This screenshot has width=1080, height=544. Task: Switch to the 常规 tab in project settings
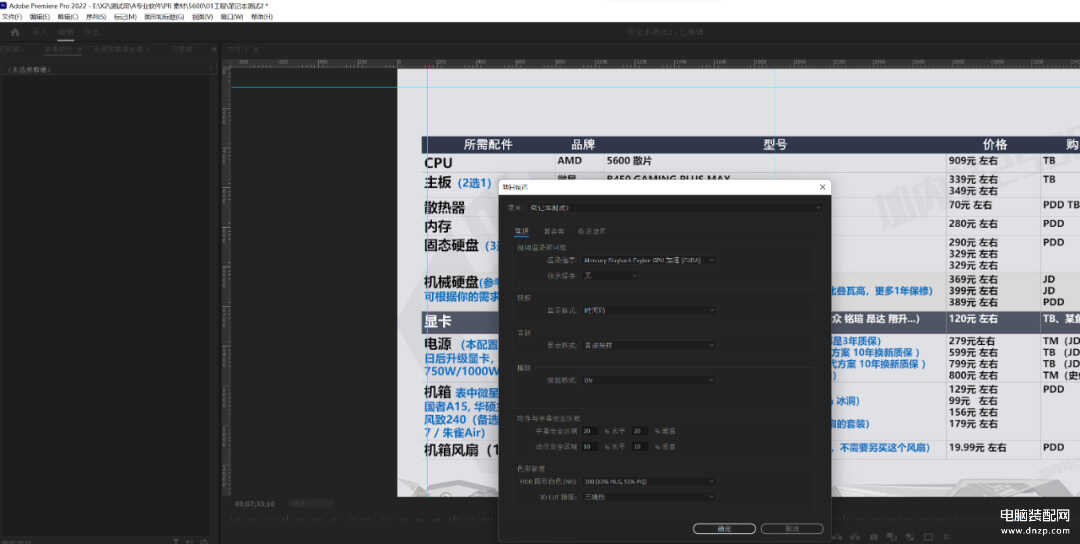tap(521, 231)
